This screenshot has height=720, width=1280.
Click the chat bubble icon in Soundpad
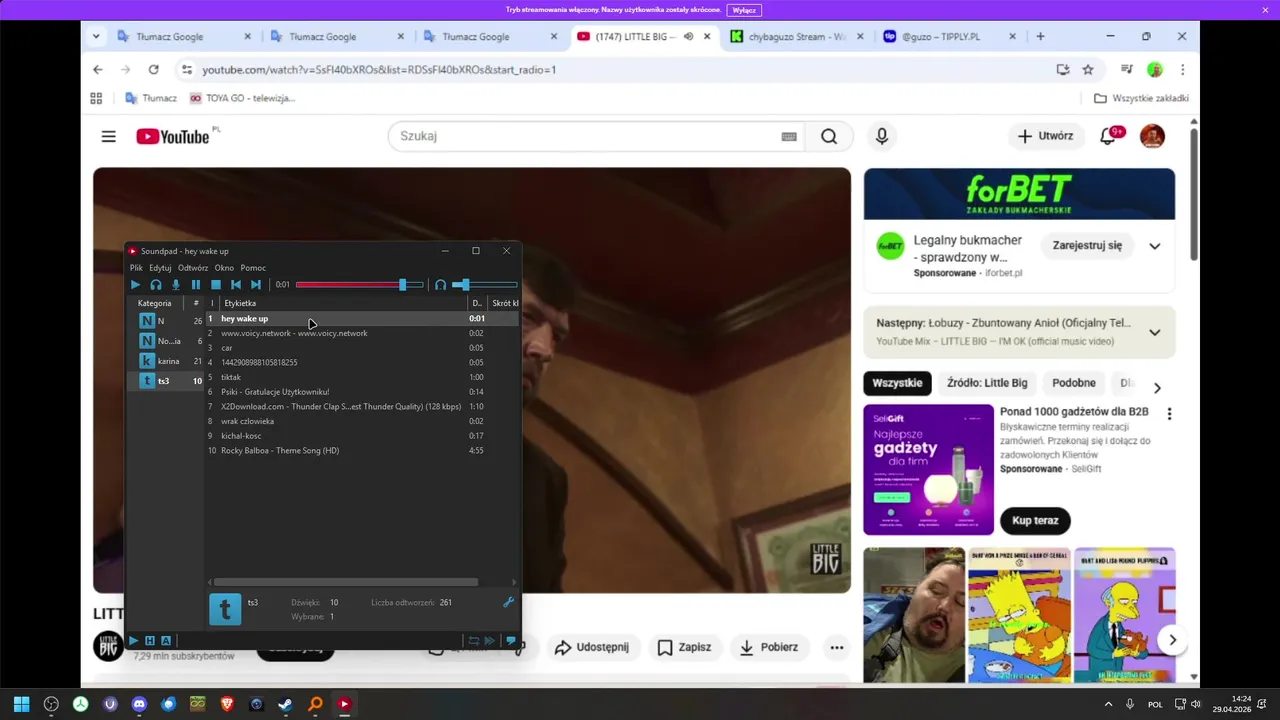(511, 641)
